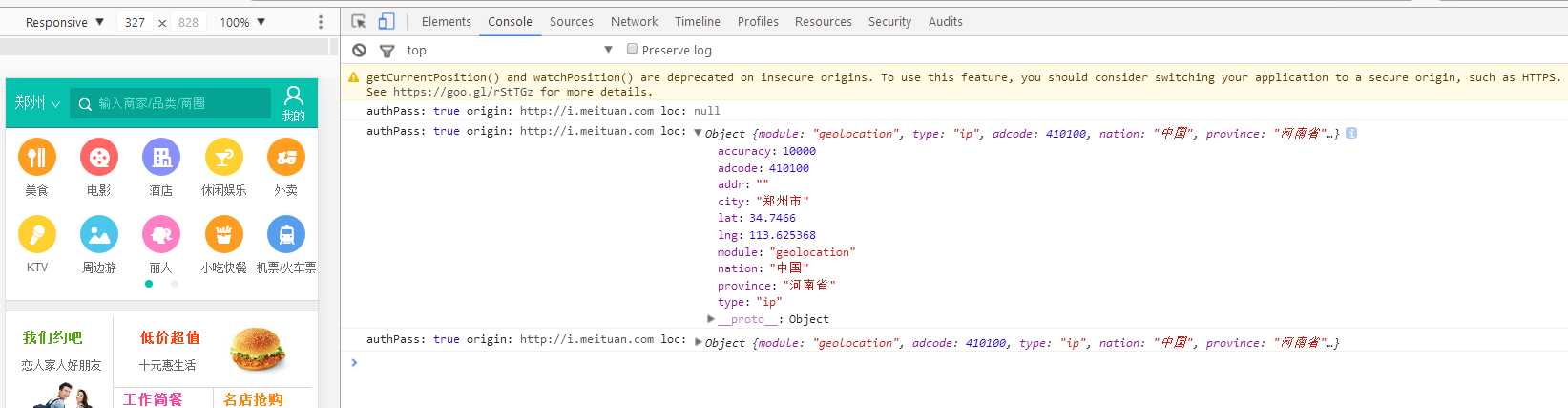Click the province: "河南省" property row

click(x=777, y=286)
